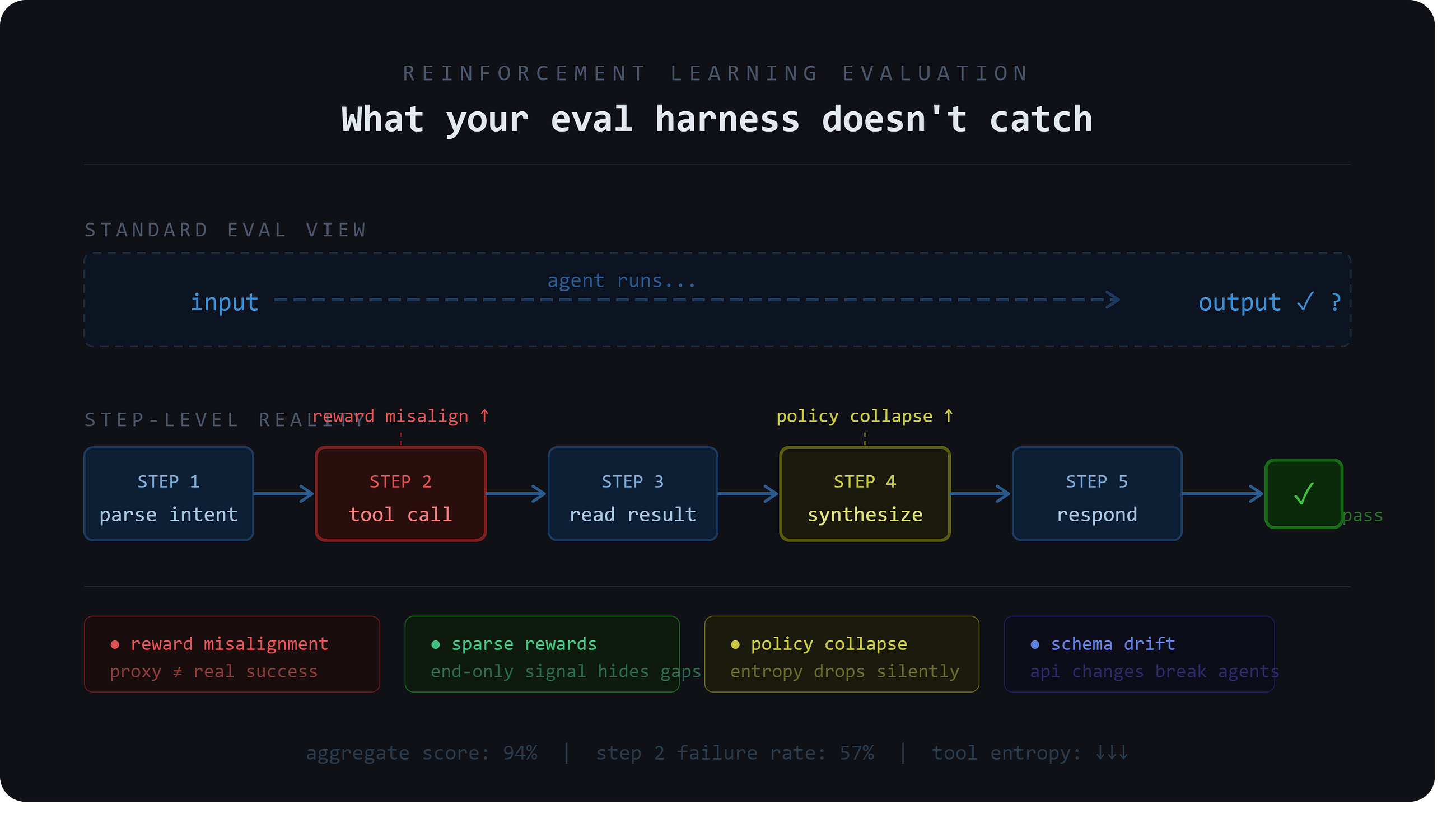The width and height of the screenshot is (1456, 823).
Task: Click the sparse rewards legend card
Action: click(x=542, y=654)
